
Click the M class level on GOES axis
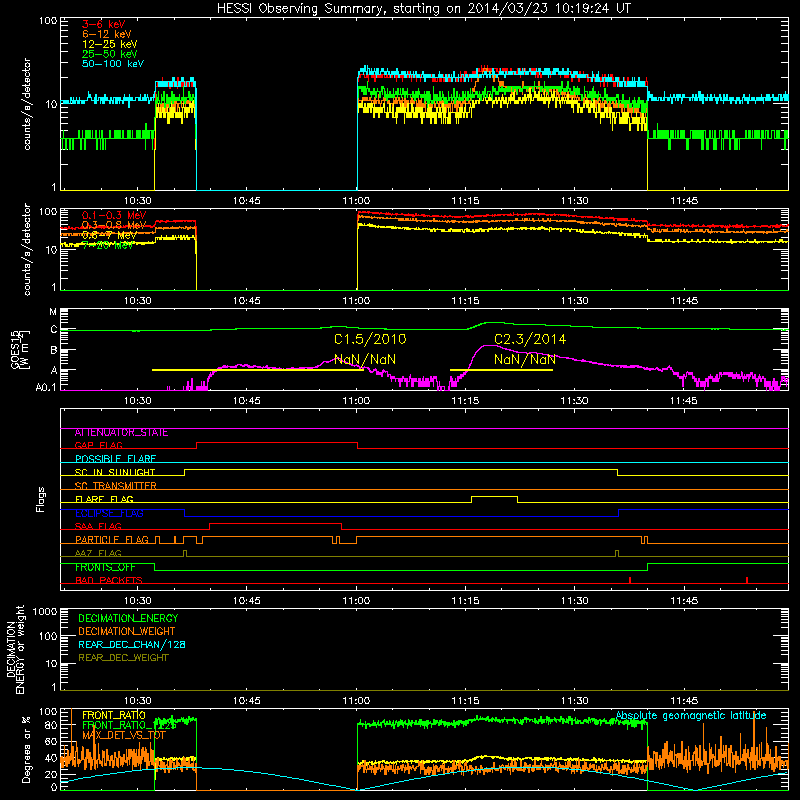pos(53,312)
